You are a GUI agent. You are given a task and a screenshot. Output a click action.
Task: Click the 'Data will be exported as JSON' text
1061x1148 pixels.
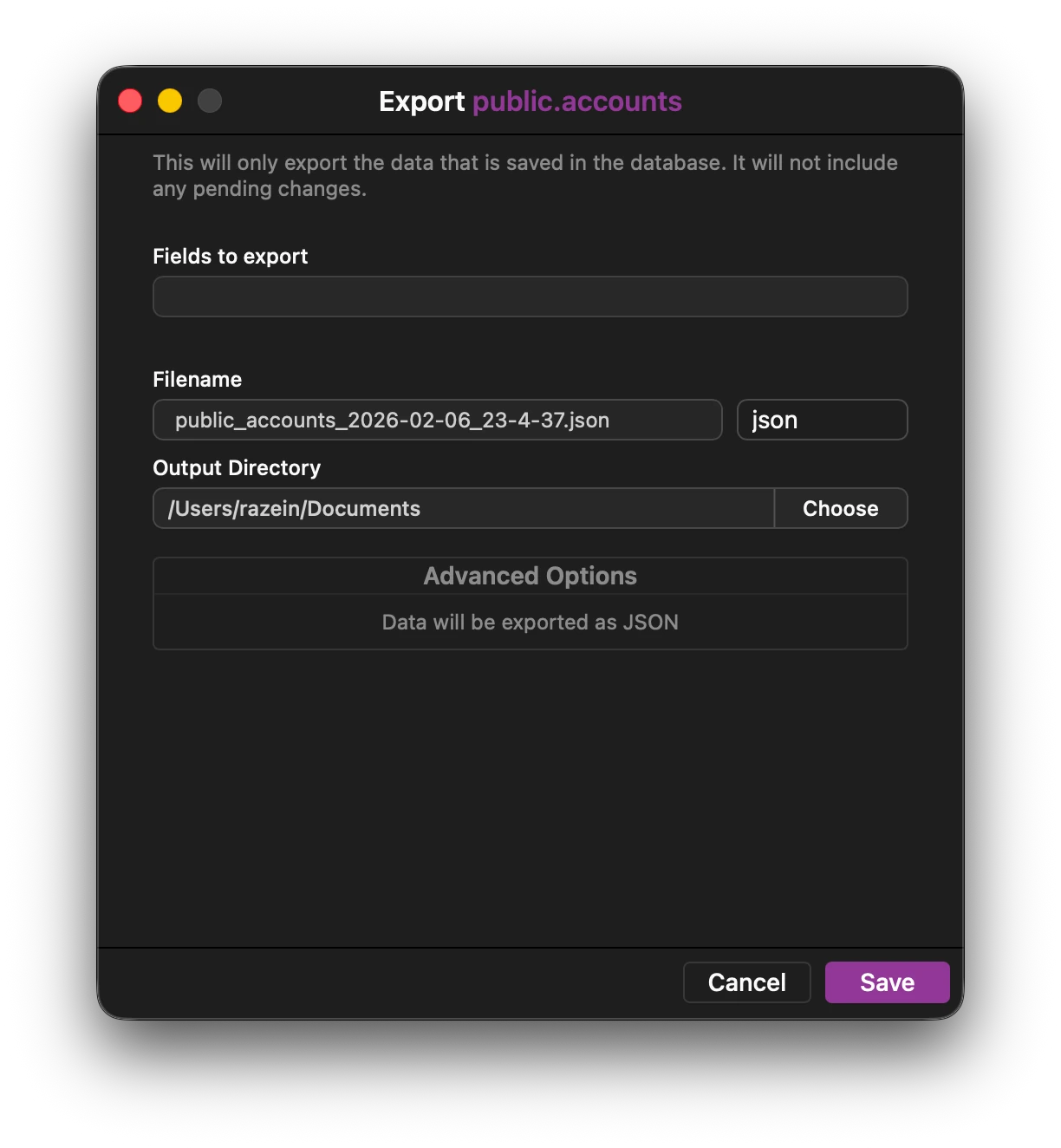(x=530, y=623)
